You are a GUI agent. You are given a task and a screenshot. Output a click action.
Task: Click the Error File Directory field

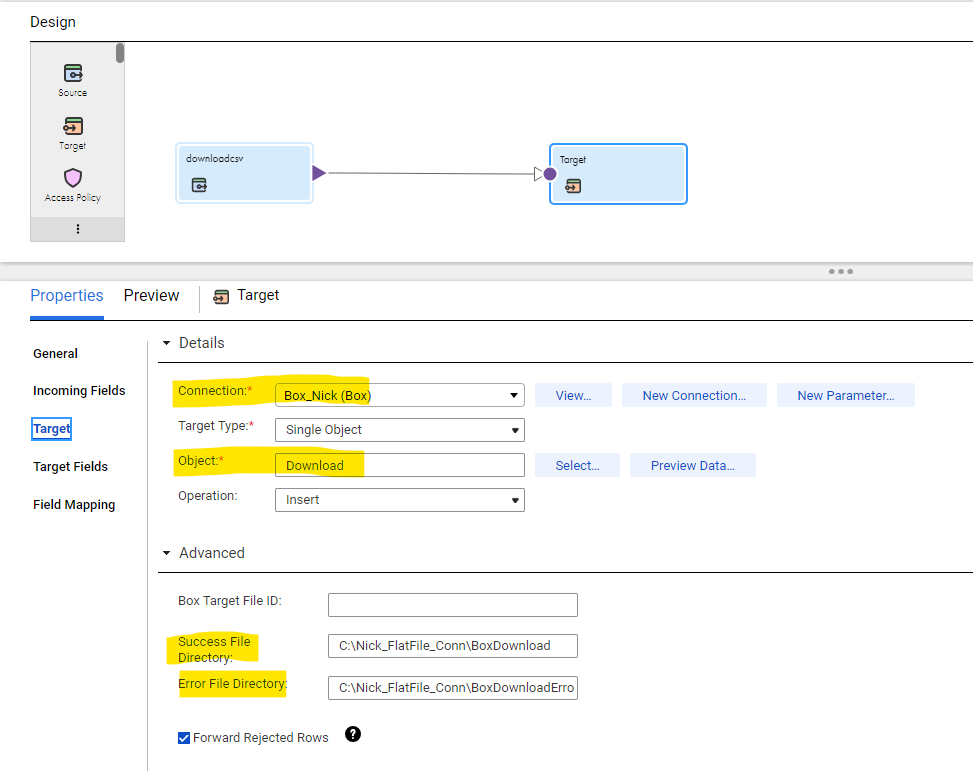(x=452, y=688)
